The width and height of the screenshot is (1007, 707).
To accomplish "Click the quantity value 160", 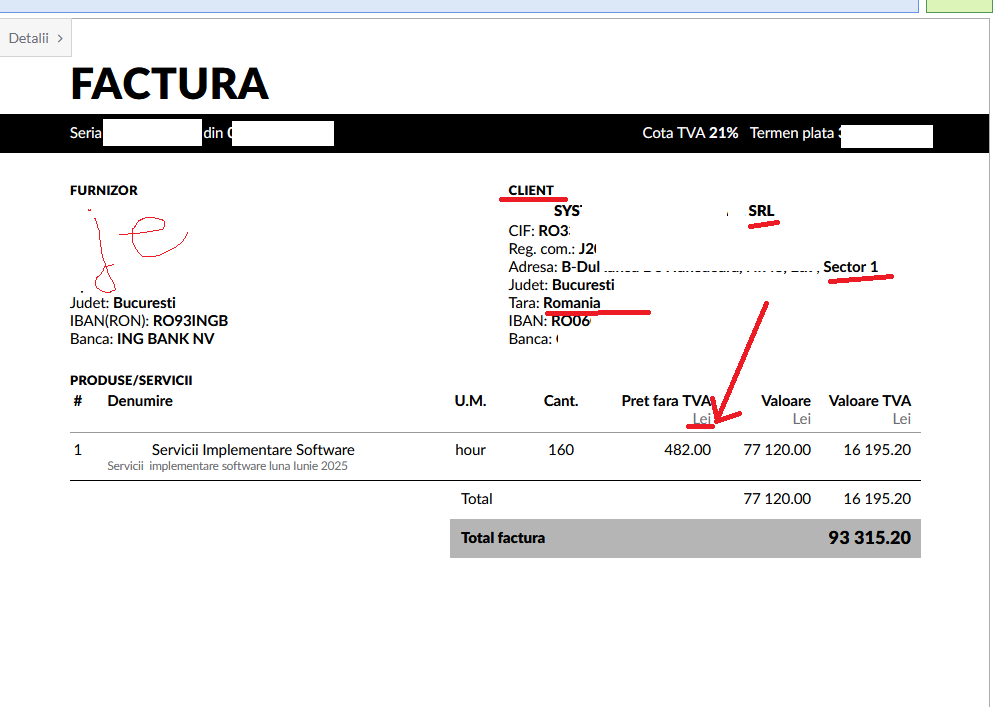I will click(561, 450).
